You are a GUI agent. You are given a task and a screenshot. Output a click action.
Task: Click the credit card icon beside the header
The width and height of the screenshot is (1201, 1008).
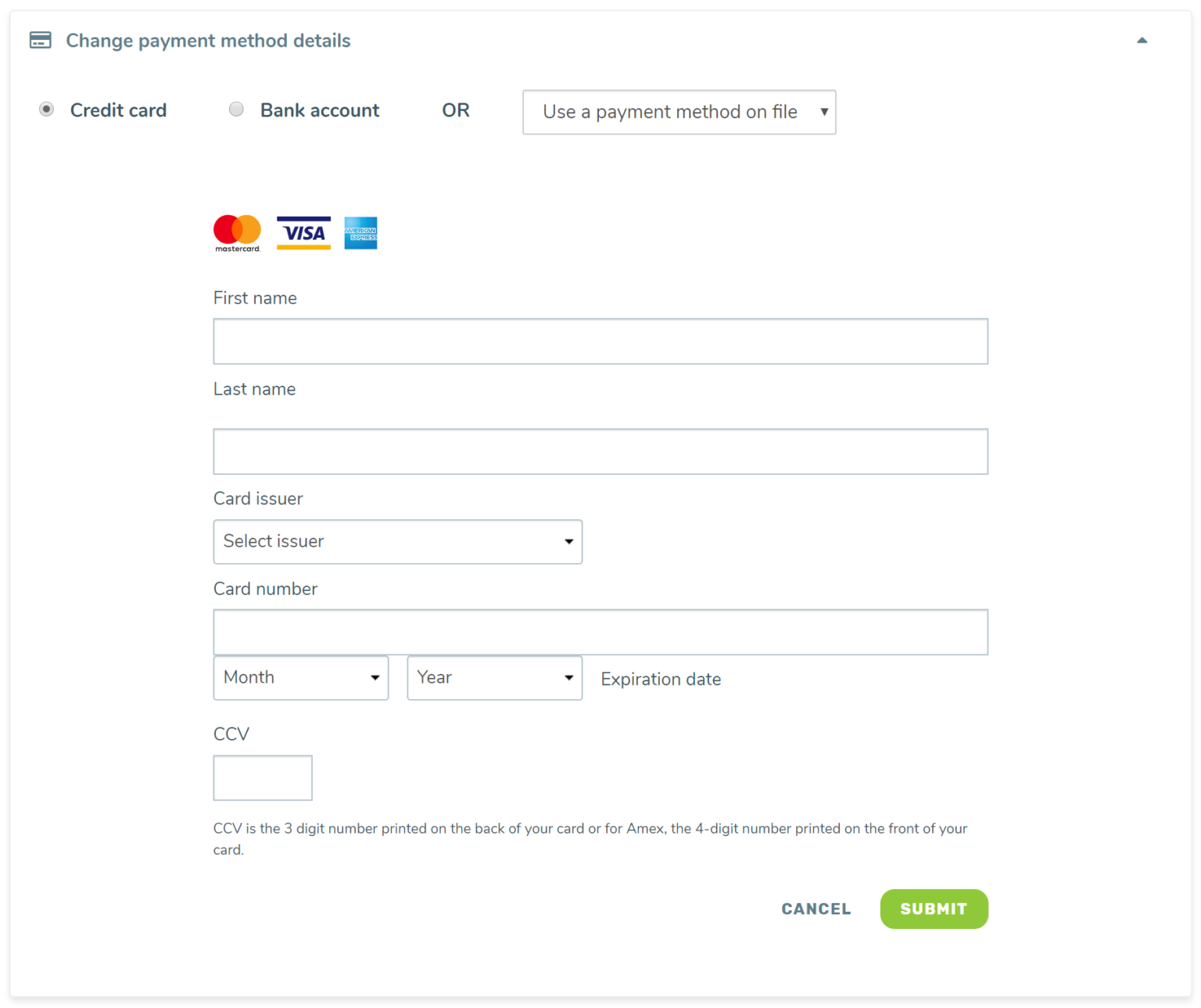[x=40, y=40]
